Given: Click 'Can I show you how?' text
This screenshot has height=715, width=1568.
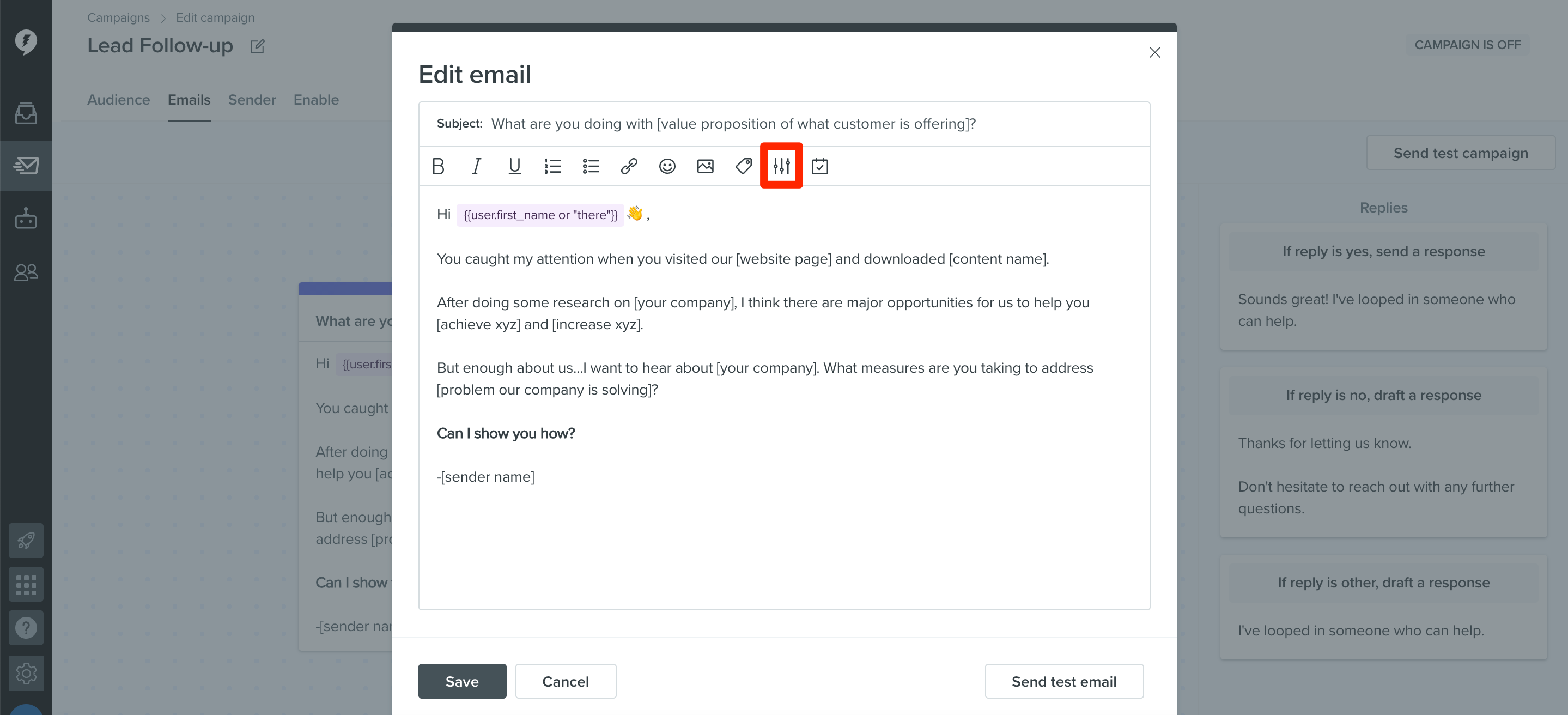Looking at the screenshot, I should coord(506,434).
